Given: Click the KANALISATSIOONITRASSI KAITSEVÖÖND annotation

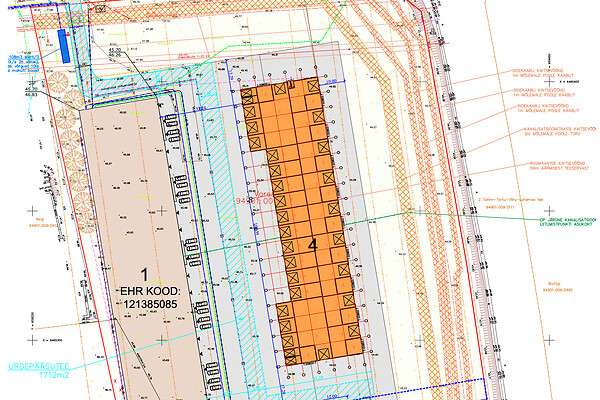Looking at the screenshot, I should pos(548,132).
